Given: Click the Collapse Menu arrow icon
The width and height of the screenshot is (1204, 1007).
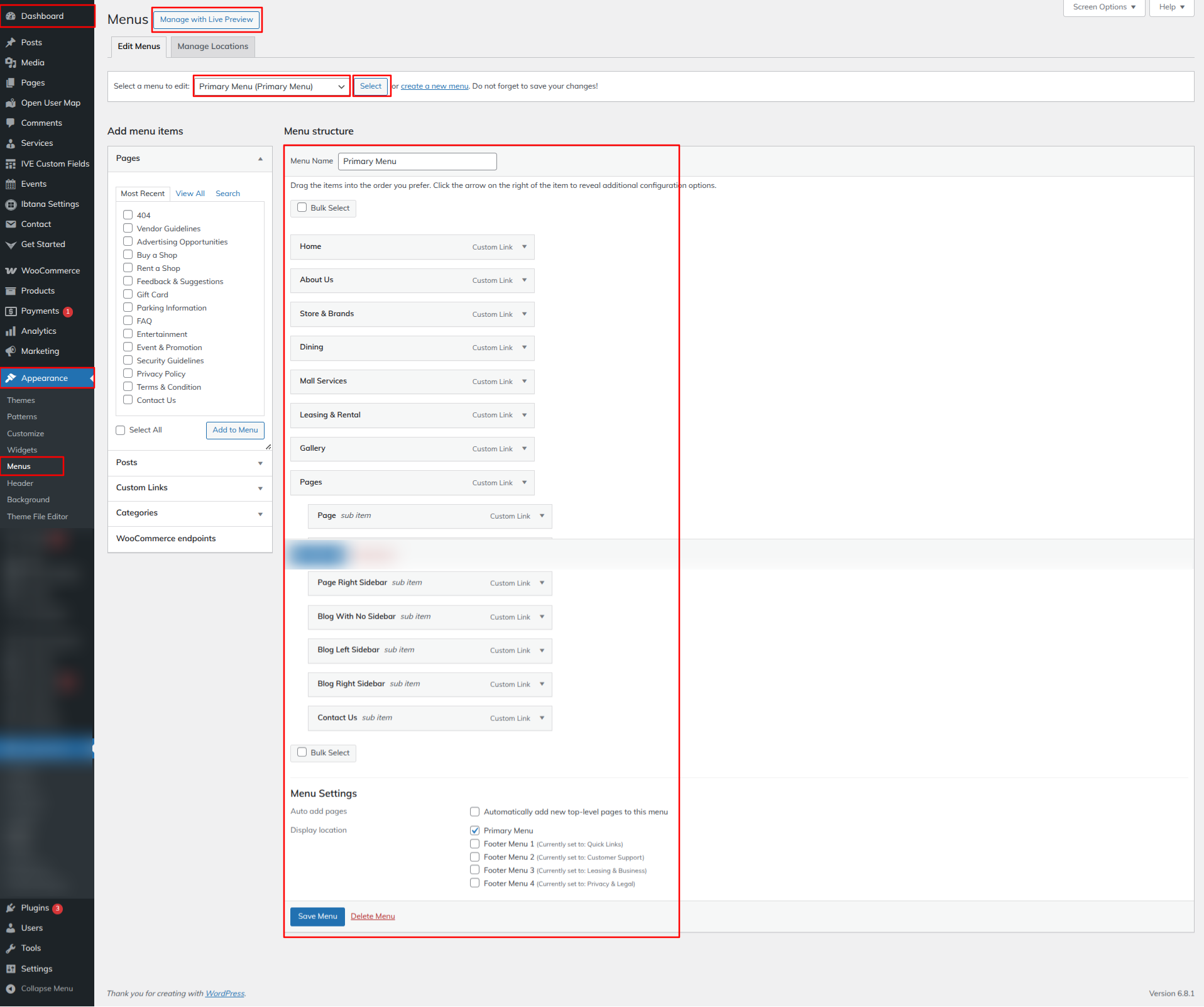Looking at the screenshot, I should [x=11, y=989].
